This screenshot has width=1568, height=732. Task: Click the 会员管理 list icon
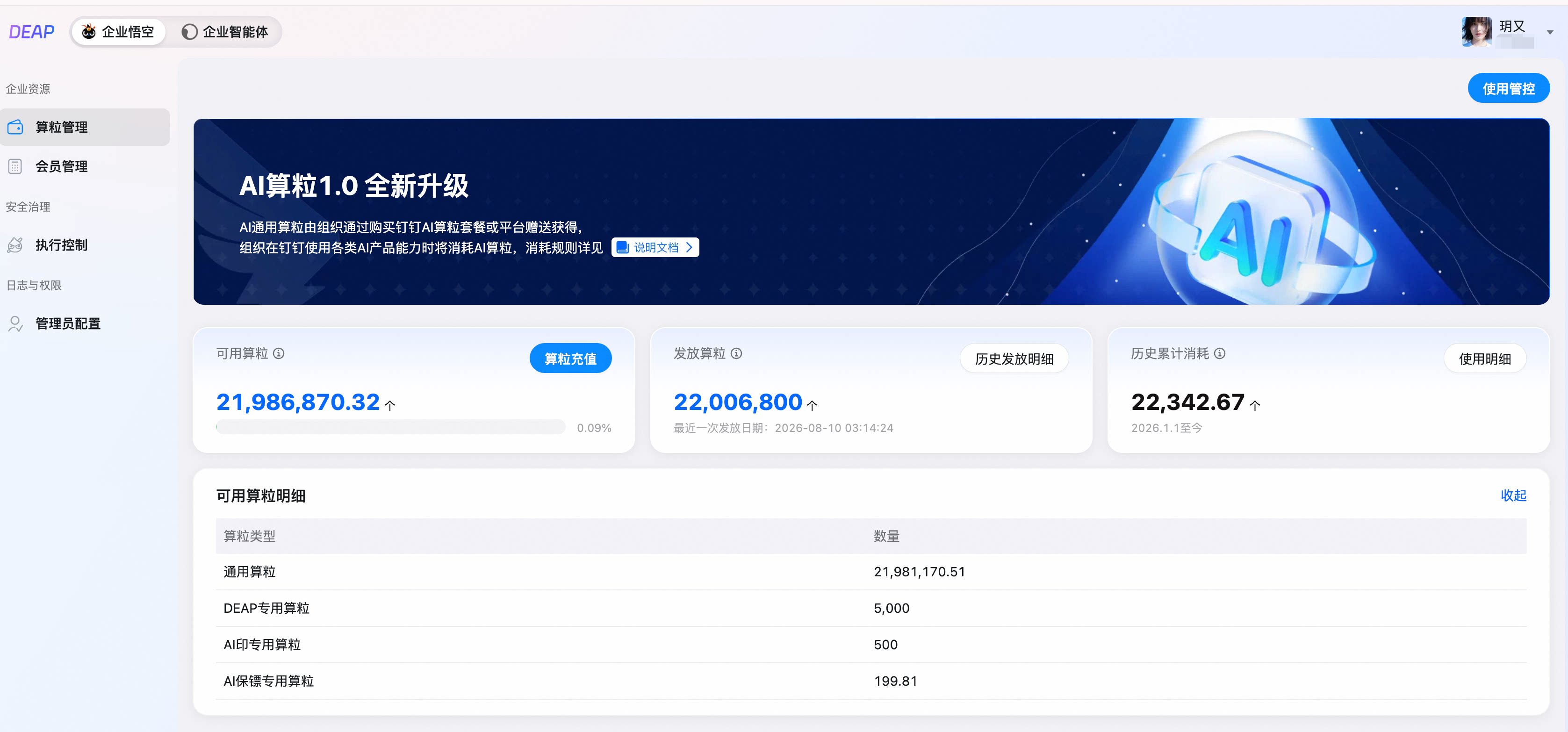click(x=15, y=166)
